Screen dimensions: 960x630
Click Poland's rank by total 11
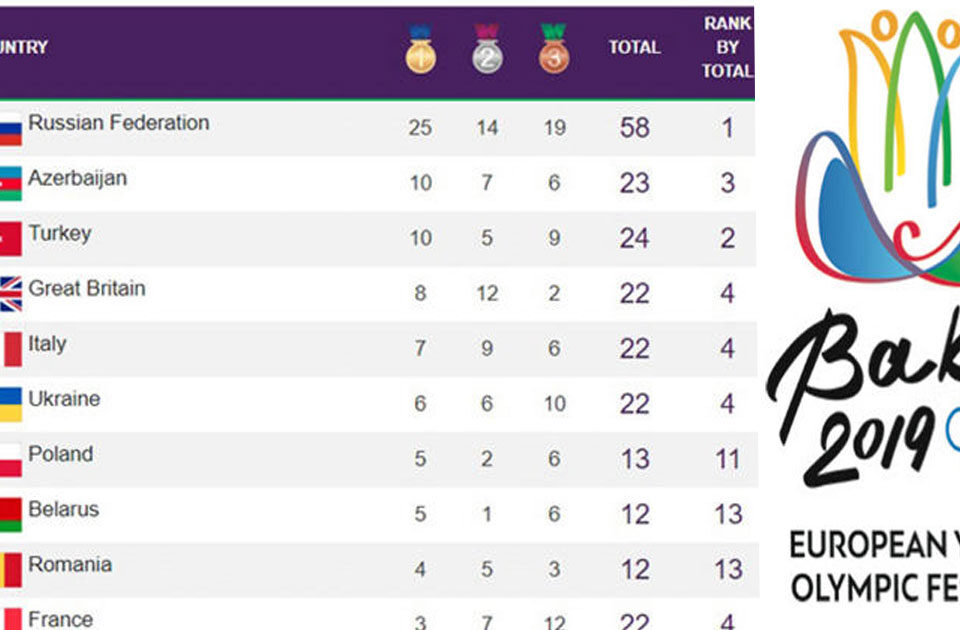[x=727, y=459]
